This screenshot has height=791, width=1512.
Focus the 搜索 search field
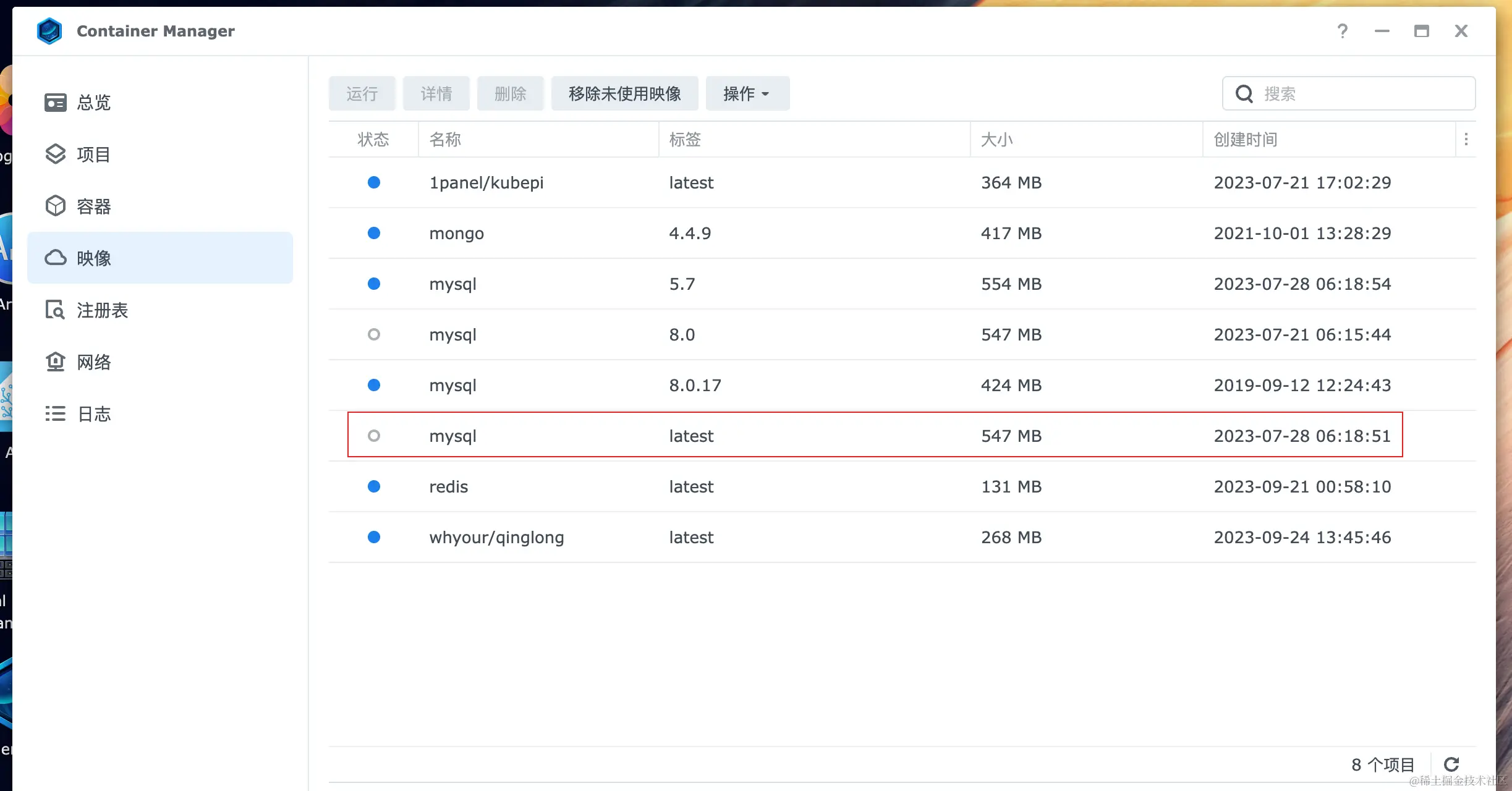pos(1360,94)
